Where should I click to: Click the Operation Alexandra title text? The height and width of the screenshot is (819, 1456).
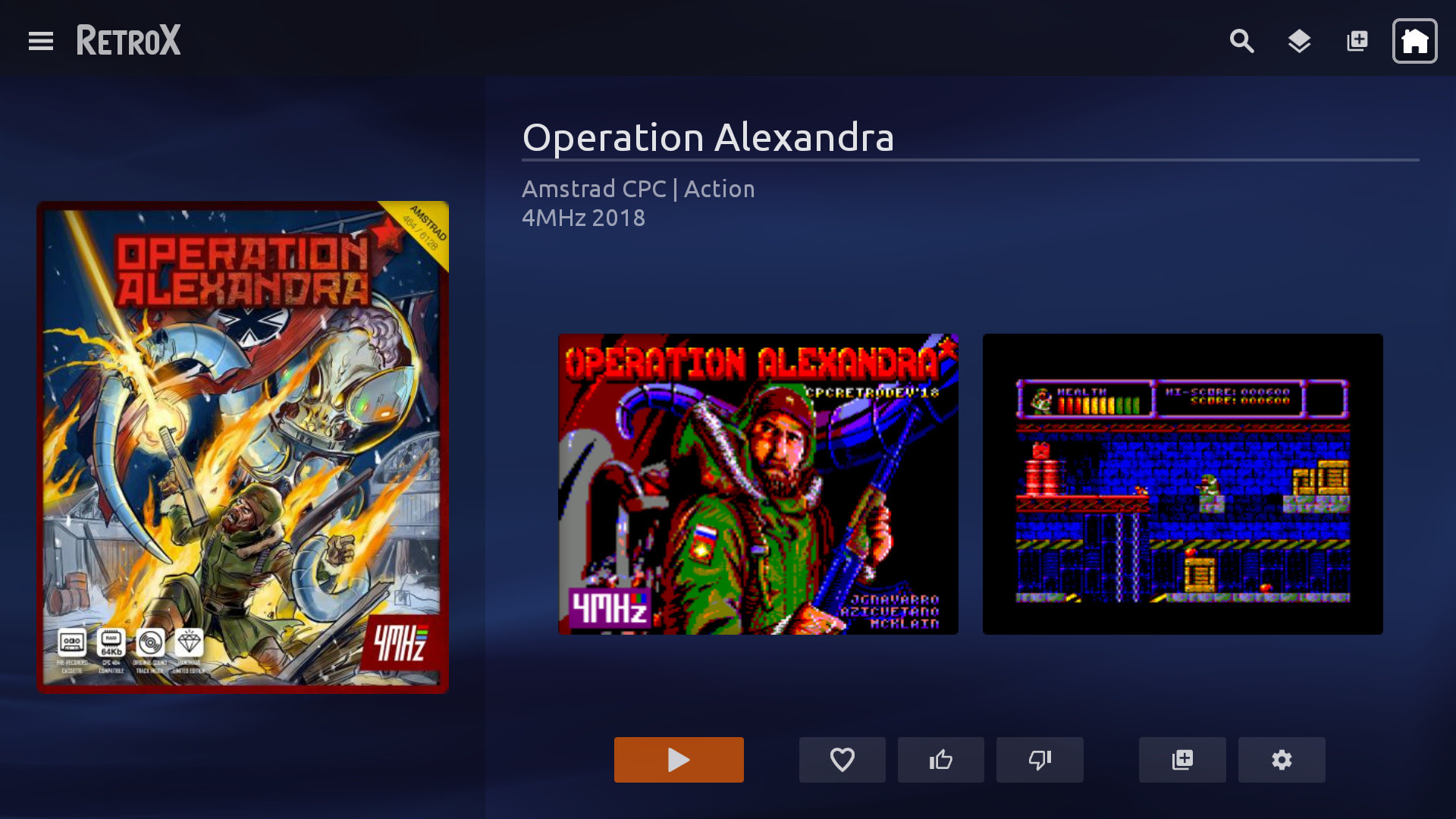(708, 137)
